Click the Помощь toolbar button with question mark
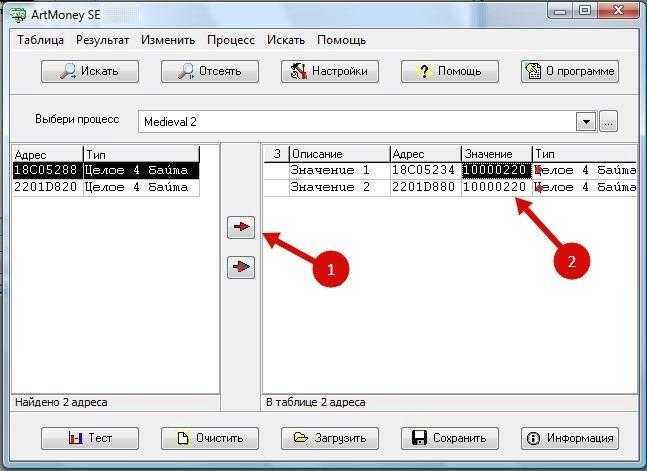647x471 pixels. click(x=450, y=71)
